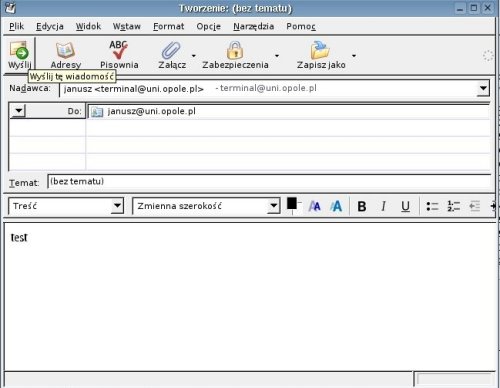Click the contact card icon beside recipient
Image resolution: width=500 pixels, height=388 pixels.
pyautogui.click(x=97, y=112)
